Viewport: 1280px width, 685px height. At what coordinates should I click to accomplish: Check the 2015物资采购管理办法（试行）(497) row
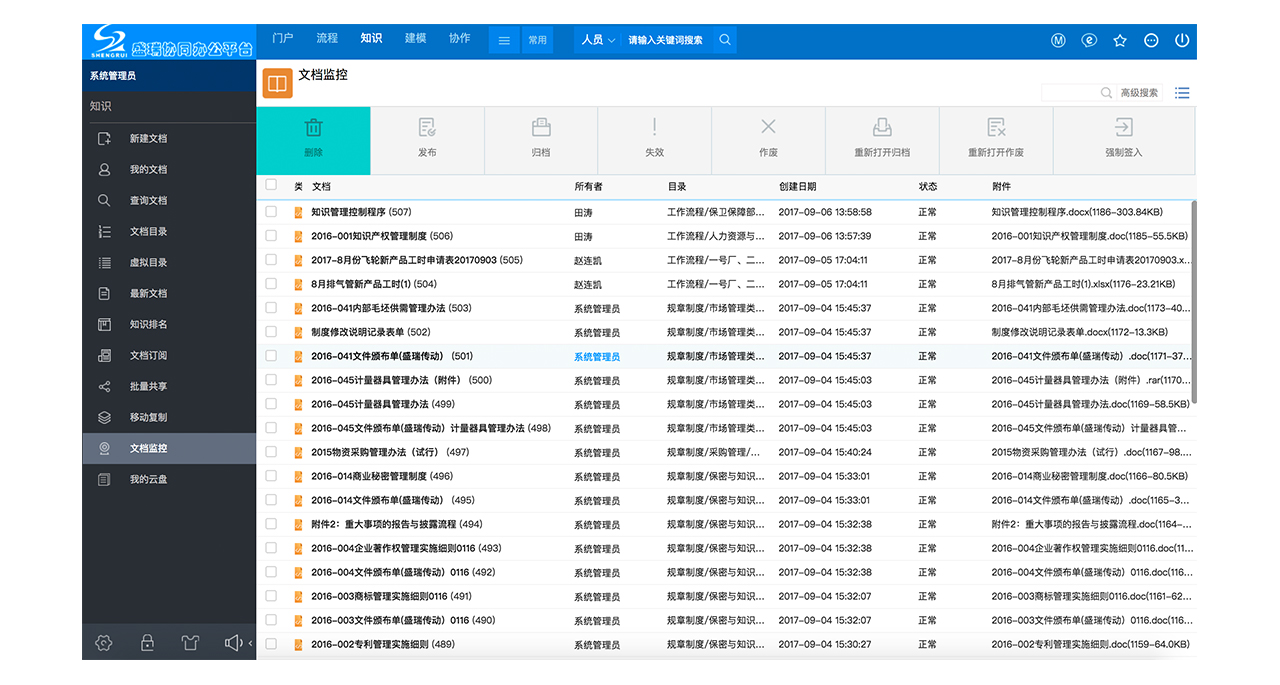pos(271,452)
